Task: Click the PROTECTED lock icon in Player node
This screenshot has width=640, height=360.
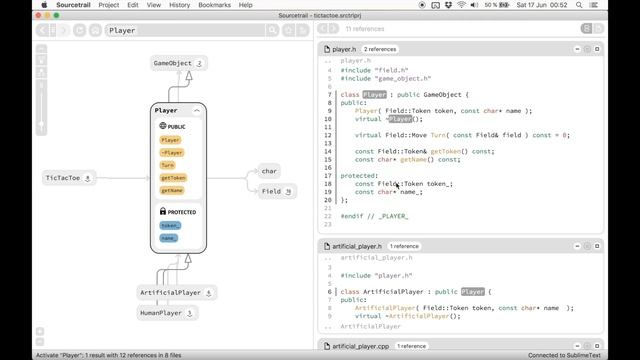Action: [163, 211]
